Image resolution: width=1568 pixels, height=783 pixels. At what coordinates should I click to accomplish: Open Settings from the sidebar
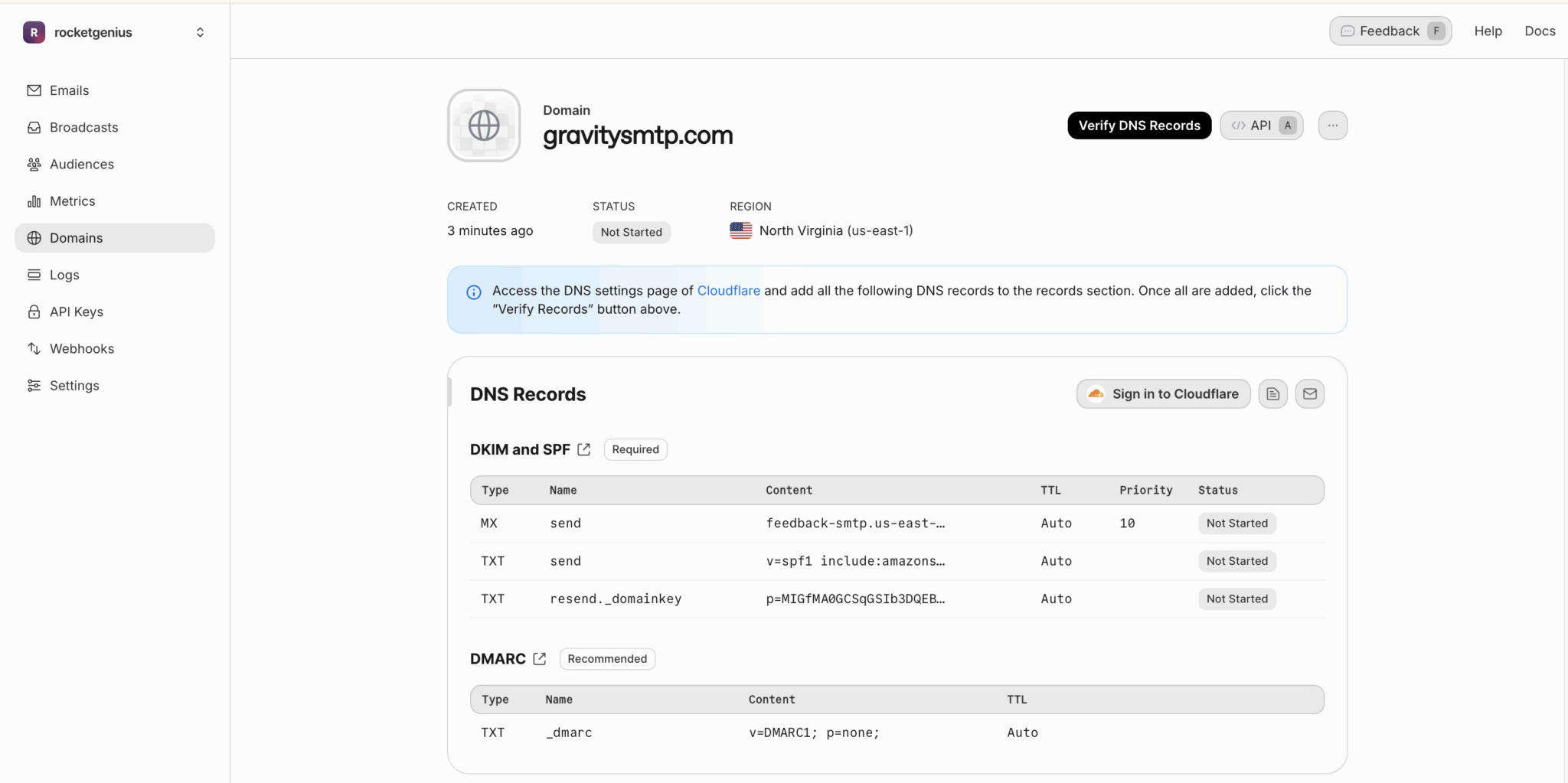74,385
